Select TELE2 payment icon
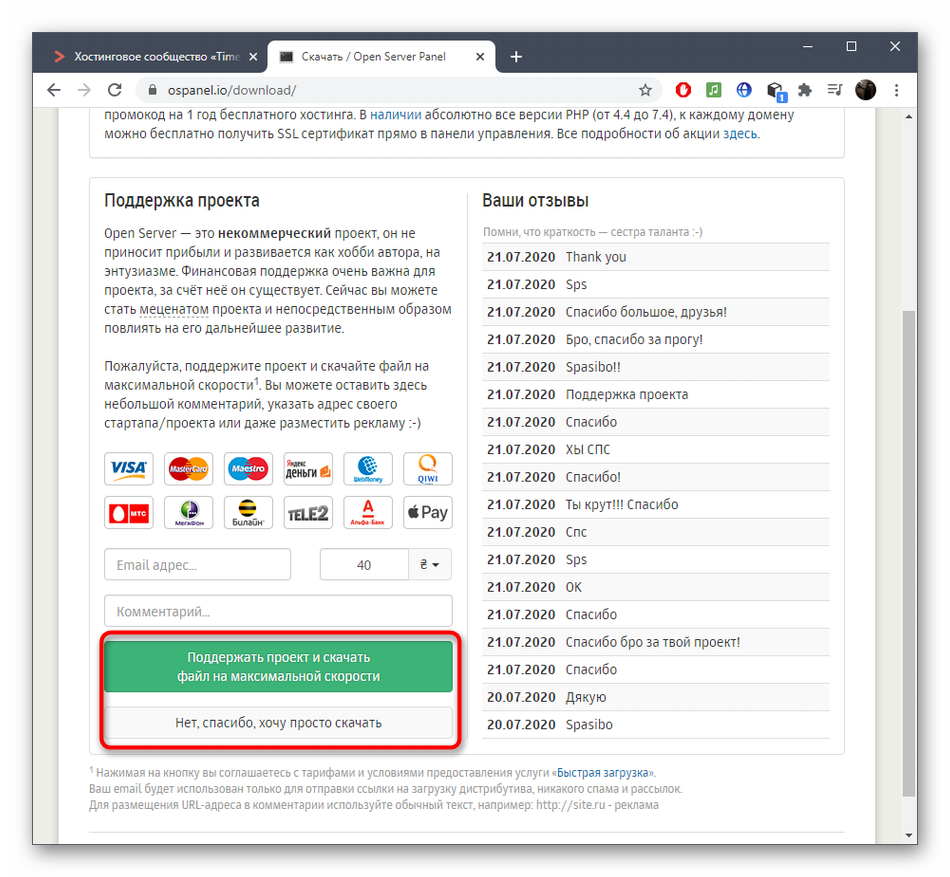 pyautogui.click(x=308, y=513)
